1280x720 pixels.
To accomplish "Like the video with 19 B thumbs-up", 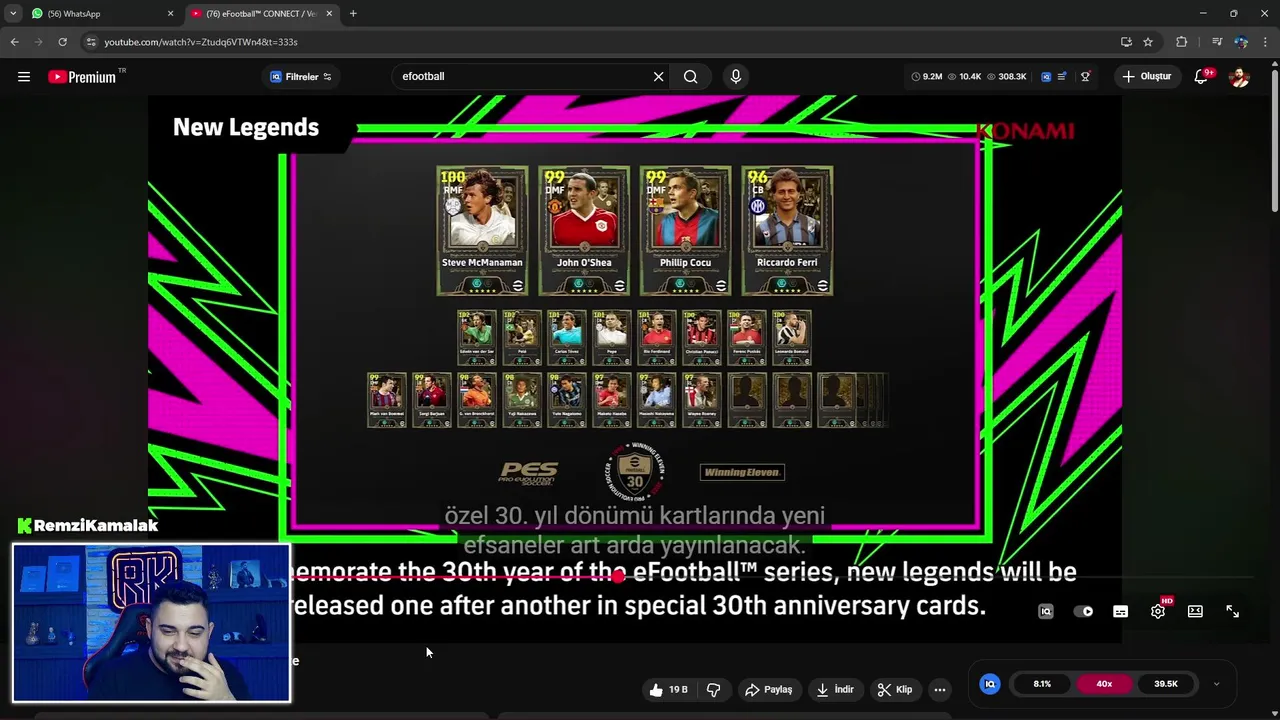I will [669, 689].
